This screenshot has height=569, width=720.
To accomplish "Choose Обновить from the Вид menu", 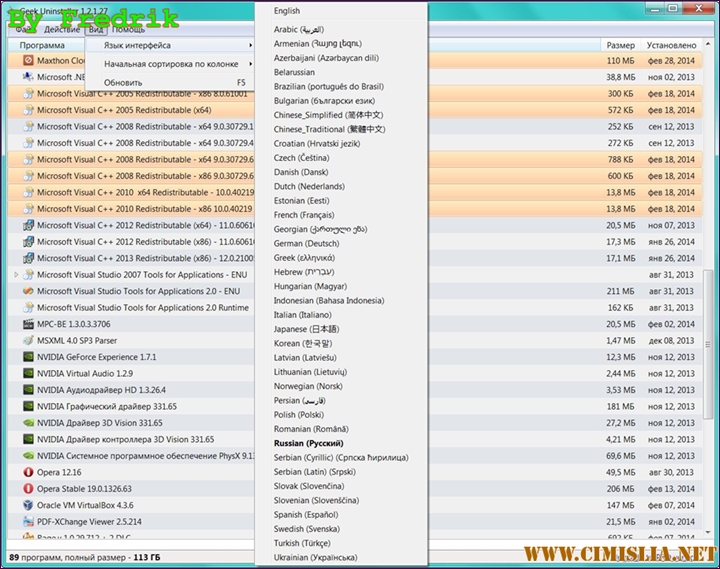I will (123, 82).
